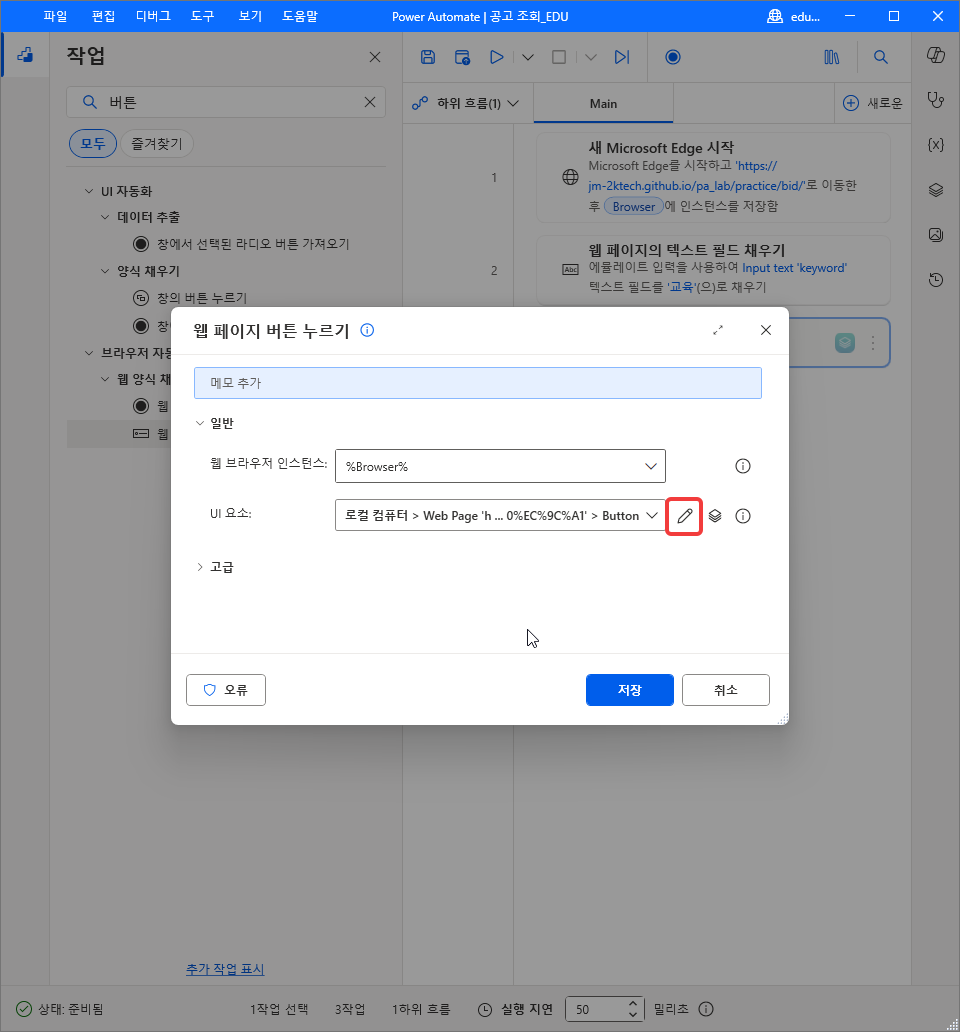The width and height of the screenshot is (960, 1032).
Task: Open flow search with the magnifier icon
Action: click(x=881, y=57)
